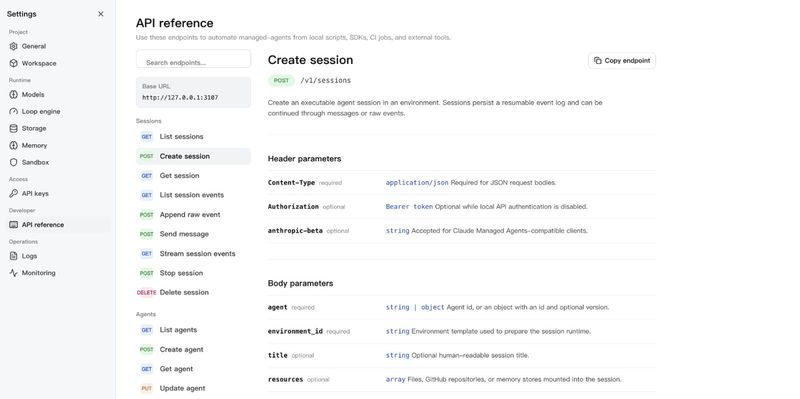Click the Workspace cube icon
The height and width of the screenshot is (399, 800).
click(x=13, y=63)
